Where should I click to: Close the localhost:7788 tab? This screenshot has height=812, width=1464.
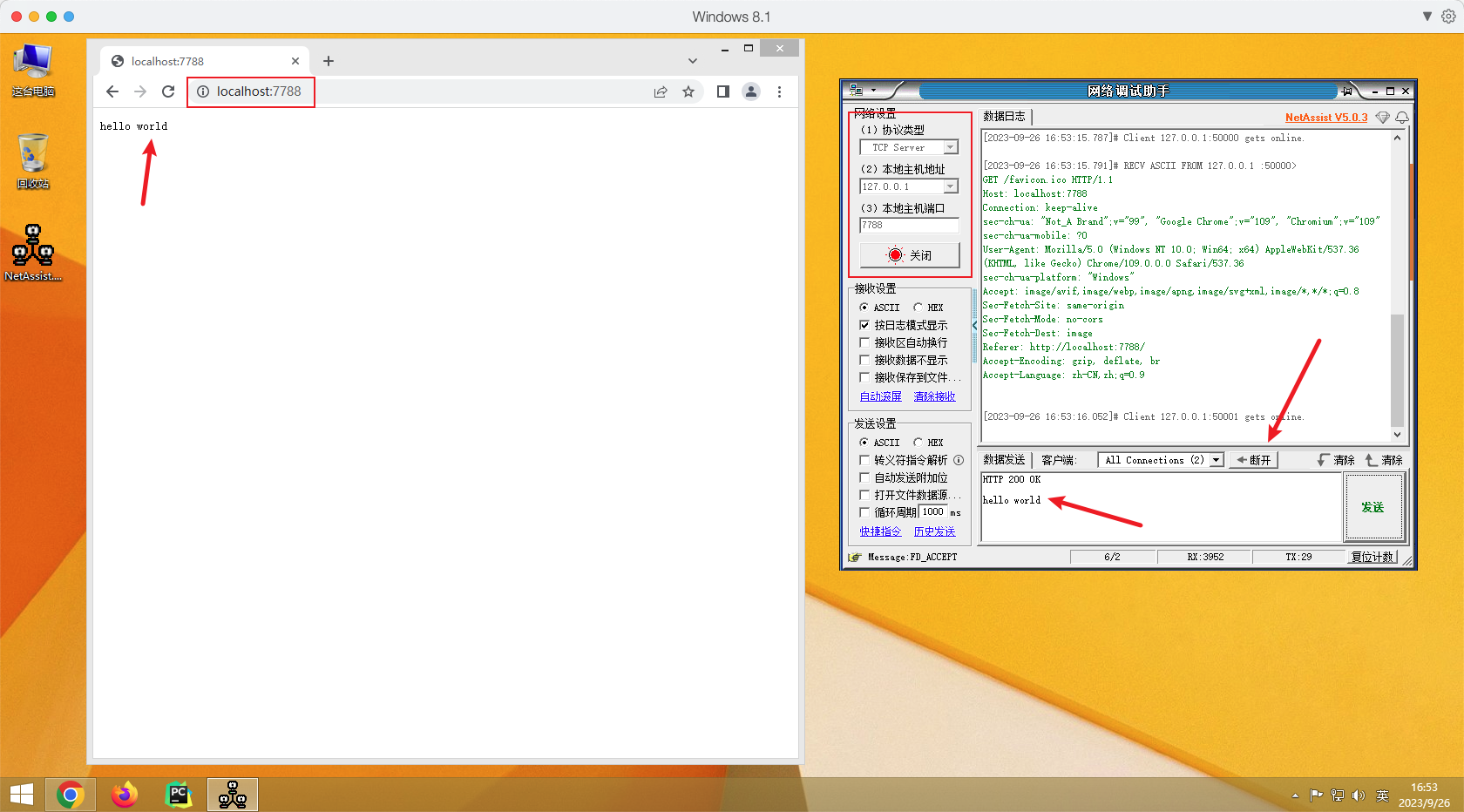[x=295, y=61]
